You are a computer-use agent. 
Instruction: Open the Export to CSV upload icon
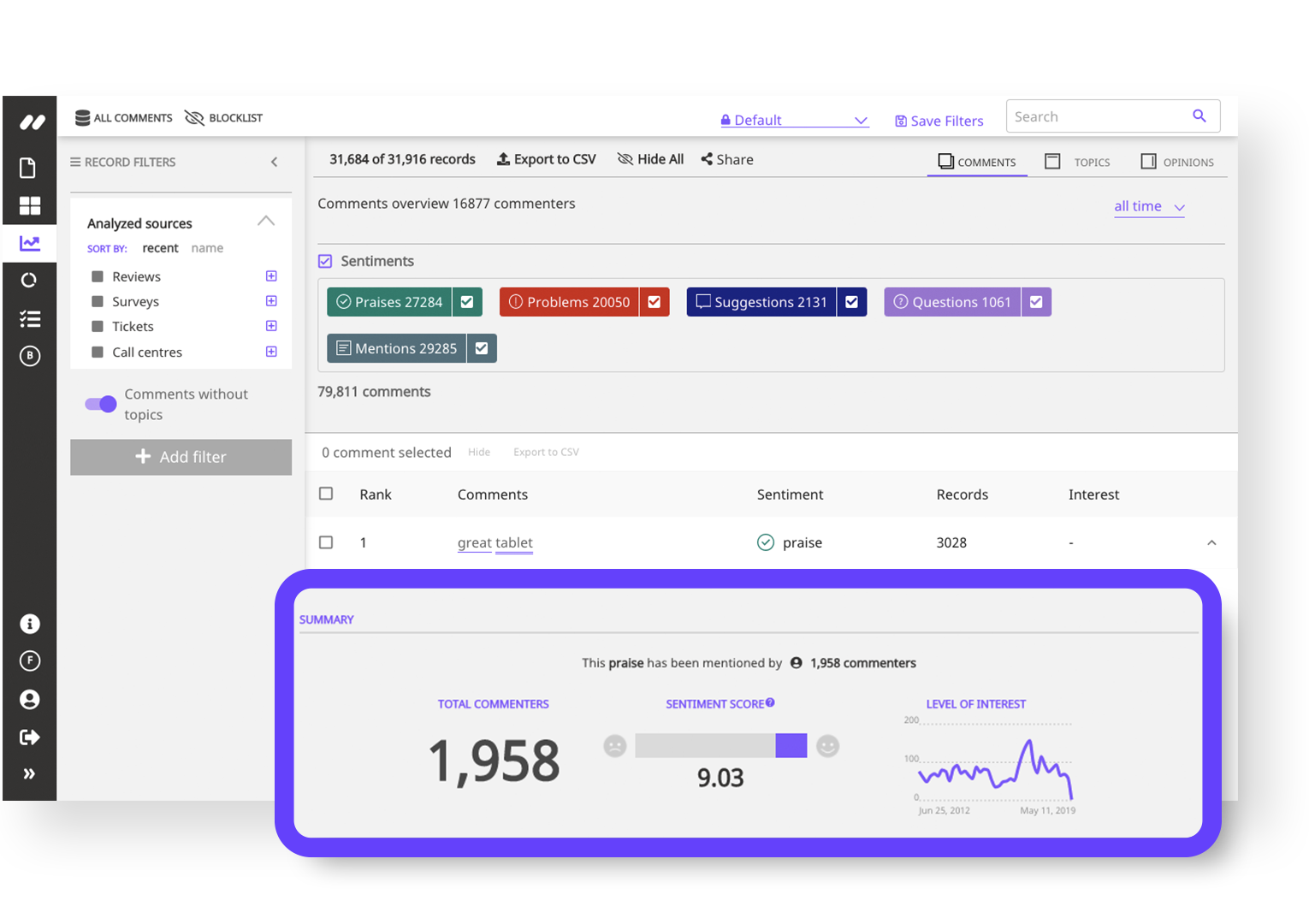coord(503,158)
